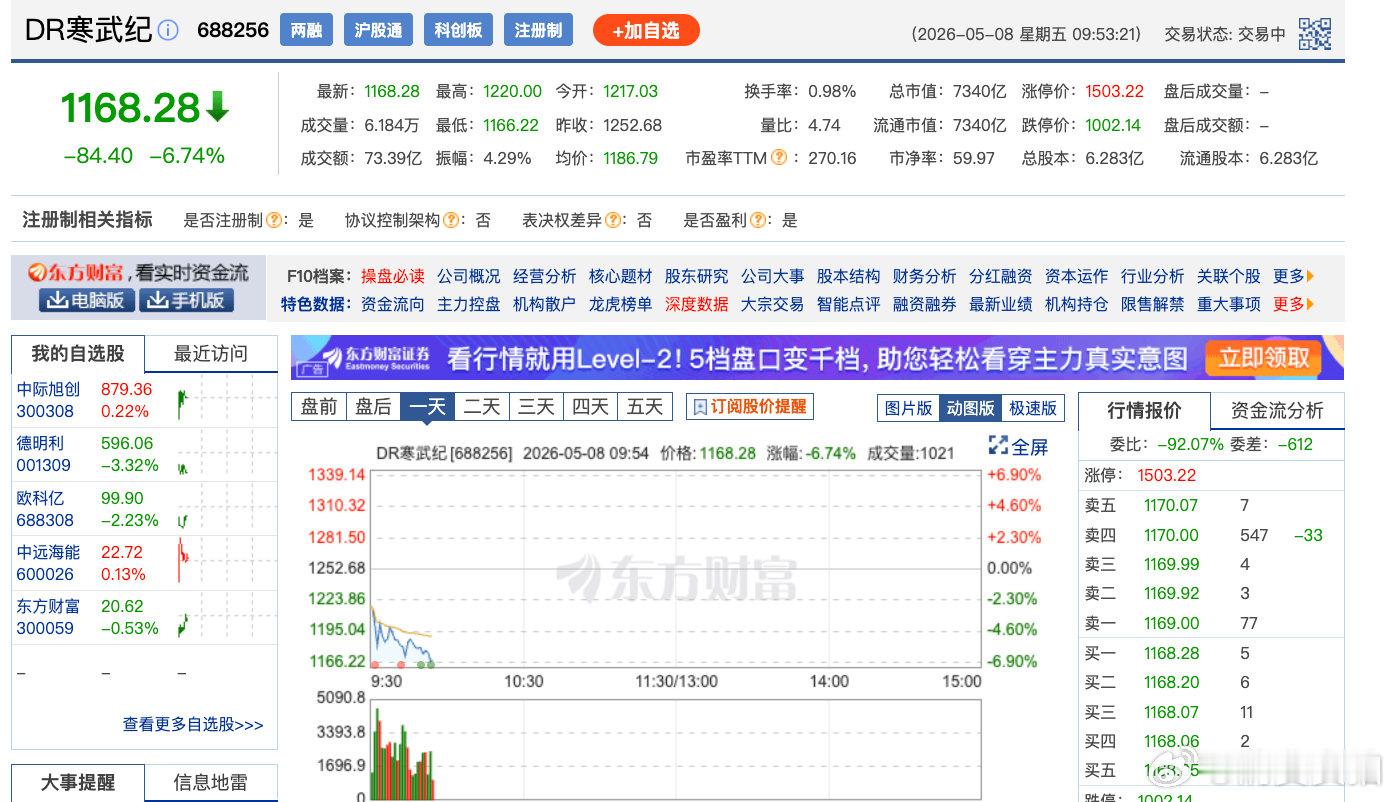1396x802 pixels.
Task: Download the 手机版 app
Action: tap(185, 300)
